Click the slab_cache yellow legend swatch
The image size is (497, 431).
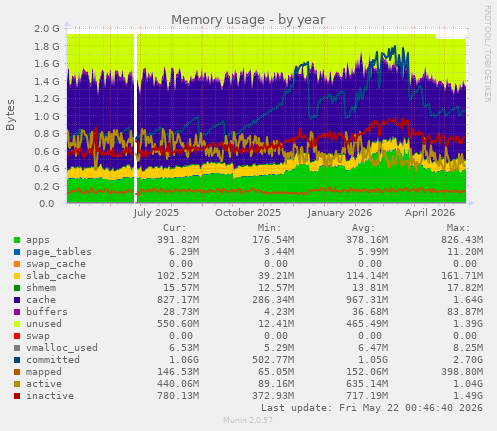(x=17, y=276)
